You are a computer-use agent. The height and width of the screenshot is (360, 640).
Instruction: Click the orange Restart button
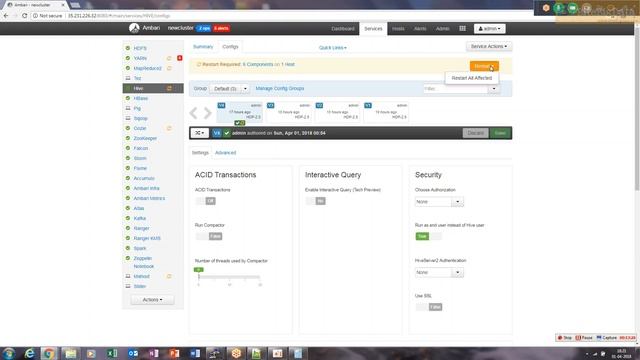[x=484, y=66]
